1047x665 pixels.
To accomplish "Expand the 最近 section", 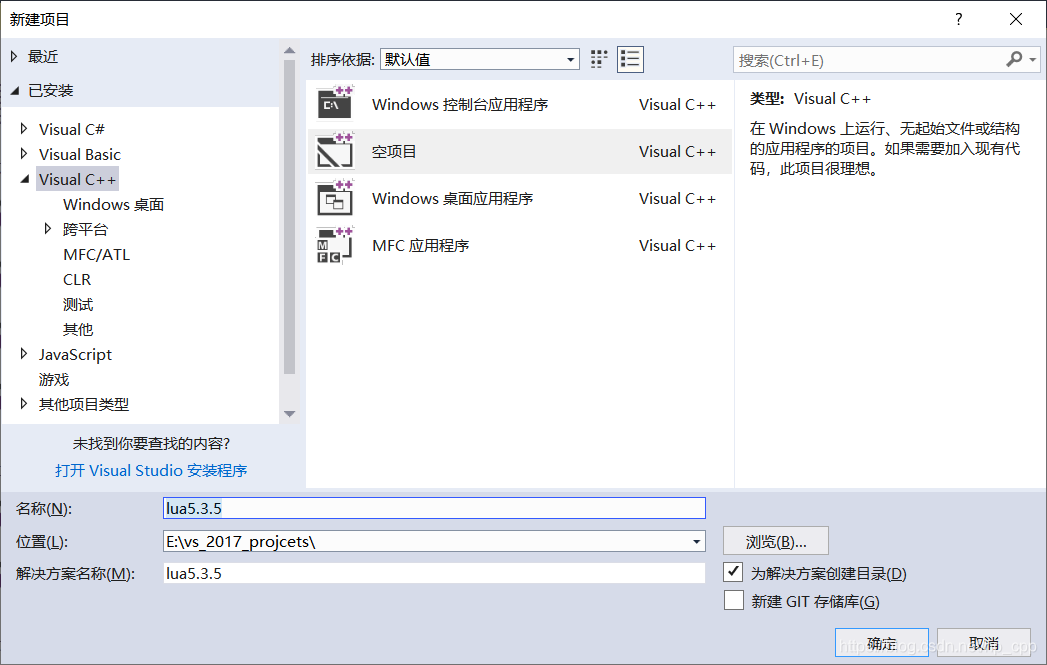I will point(14,57).
